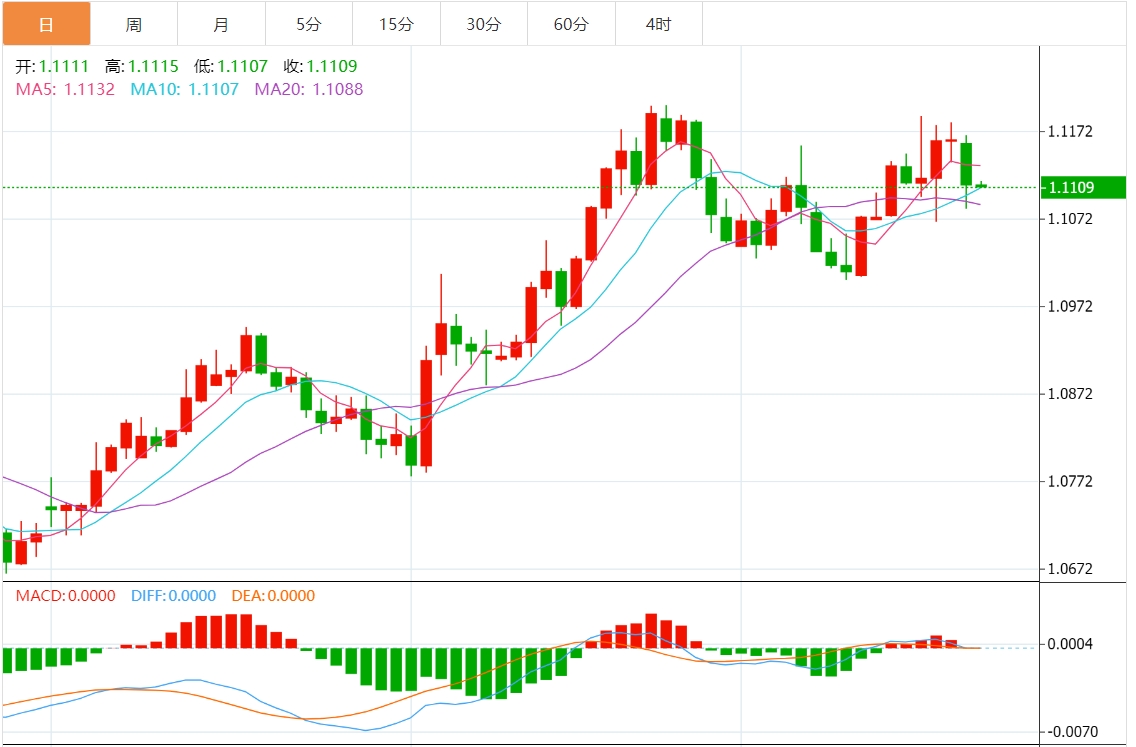This screenshot has width=1136, height=747.
Task: Open the 5分 timeframe tab
Action: (x=309, y=24)
